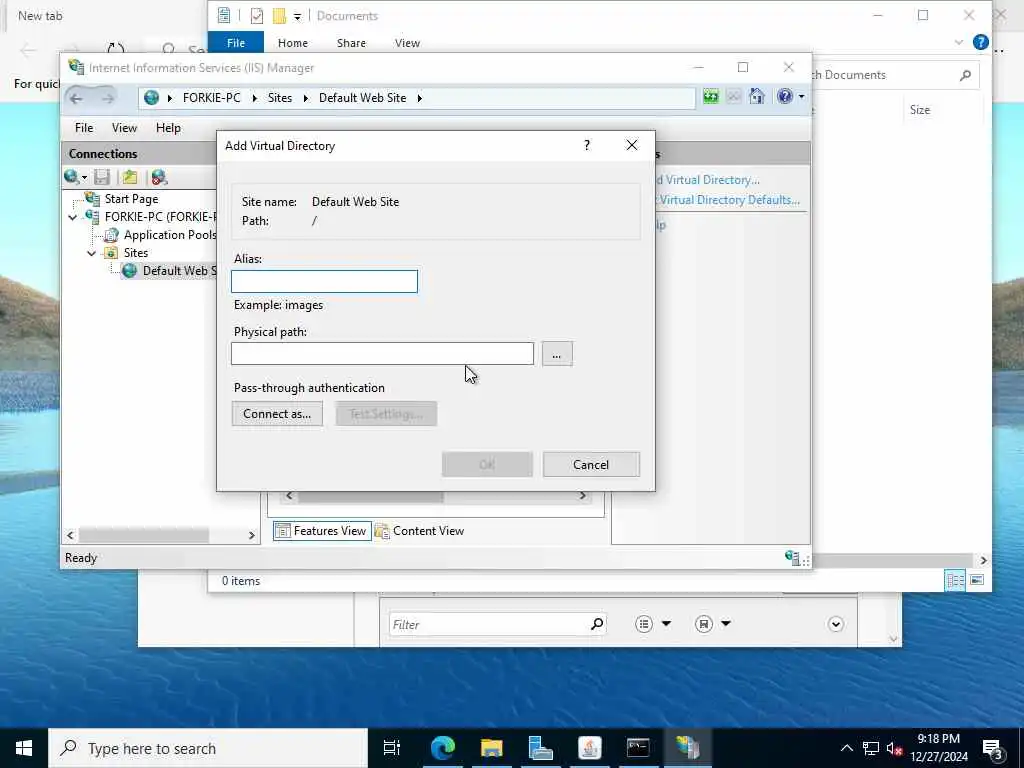Click the Delete Connection icon
This screenshot has height=768, width=1024.
pos(159,177)
